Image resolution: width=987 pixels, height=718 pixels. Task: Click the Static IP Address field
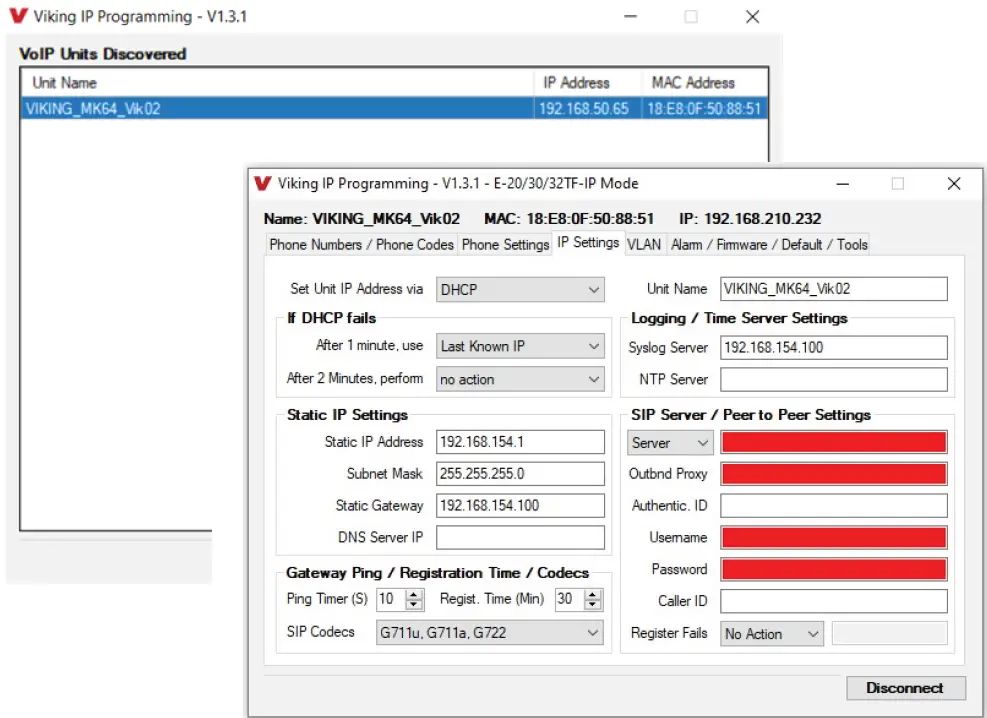click(520, 442)
